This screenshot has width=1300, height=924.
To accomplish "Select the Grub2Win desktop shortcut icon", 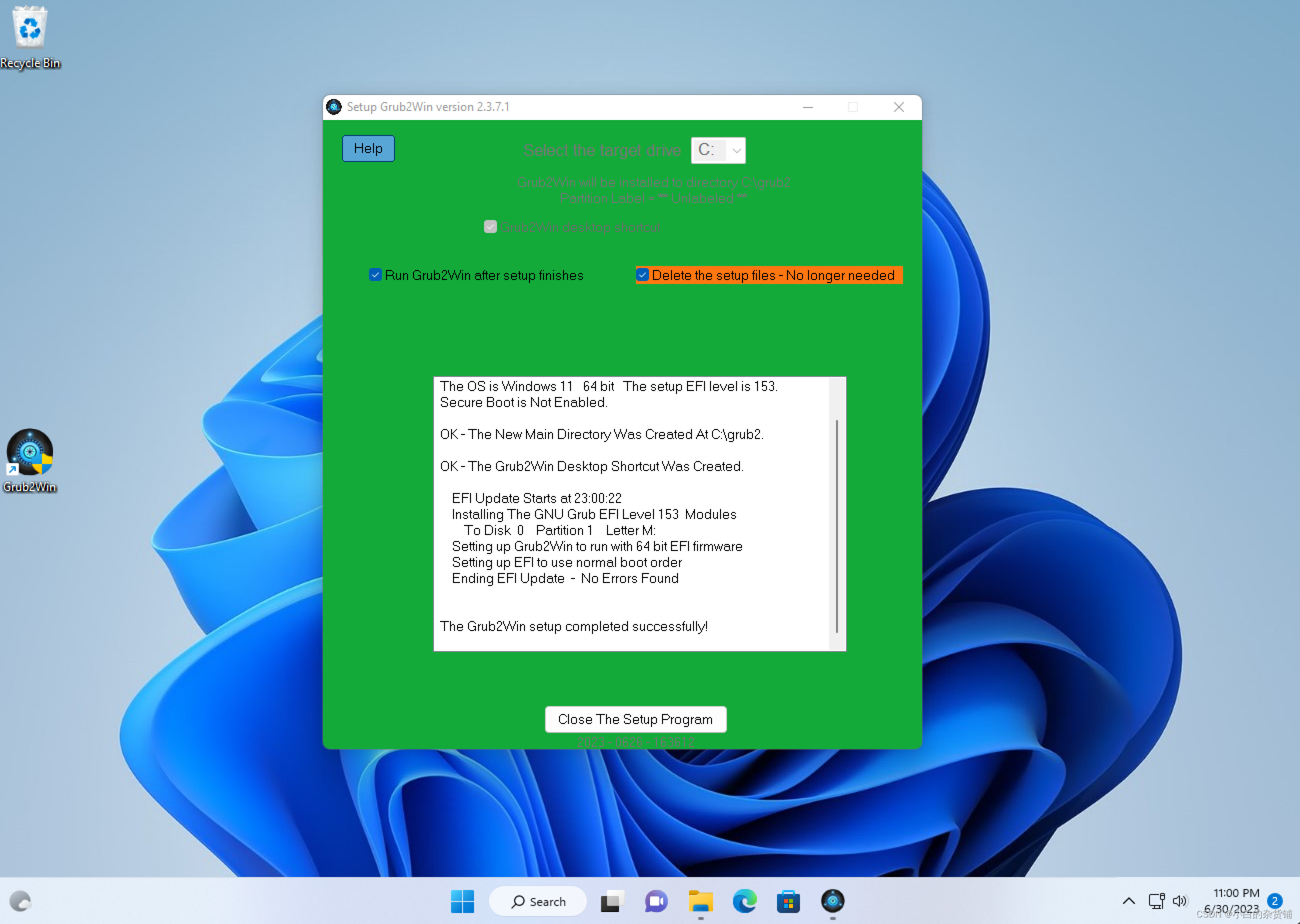I will click(x=29, y=461).
